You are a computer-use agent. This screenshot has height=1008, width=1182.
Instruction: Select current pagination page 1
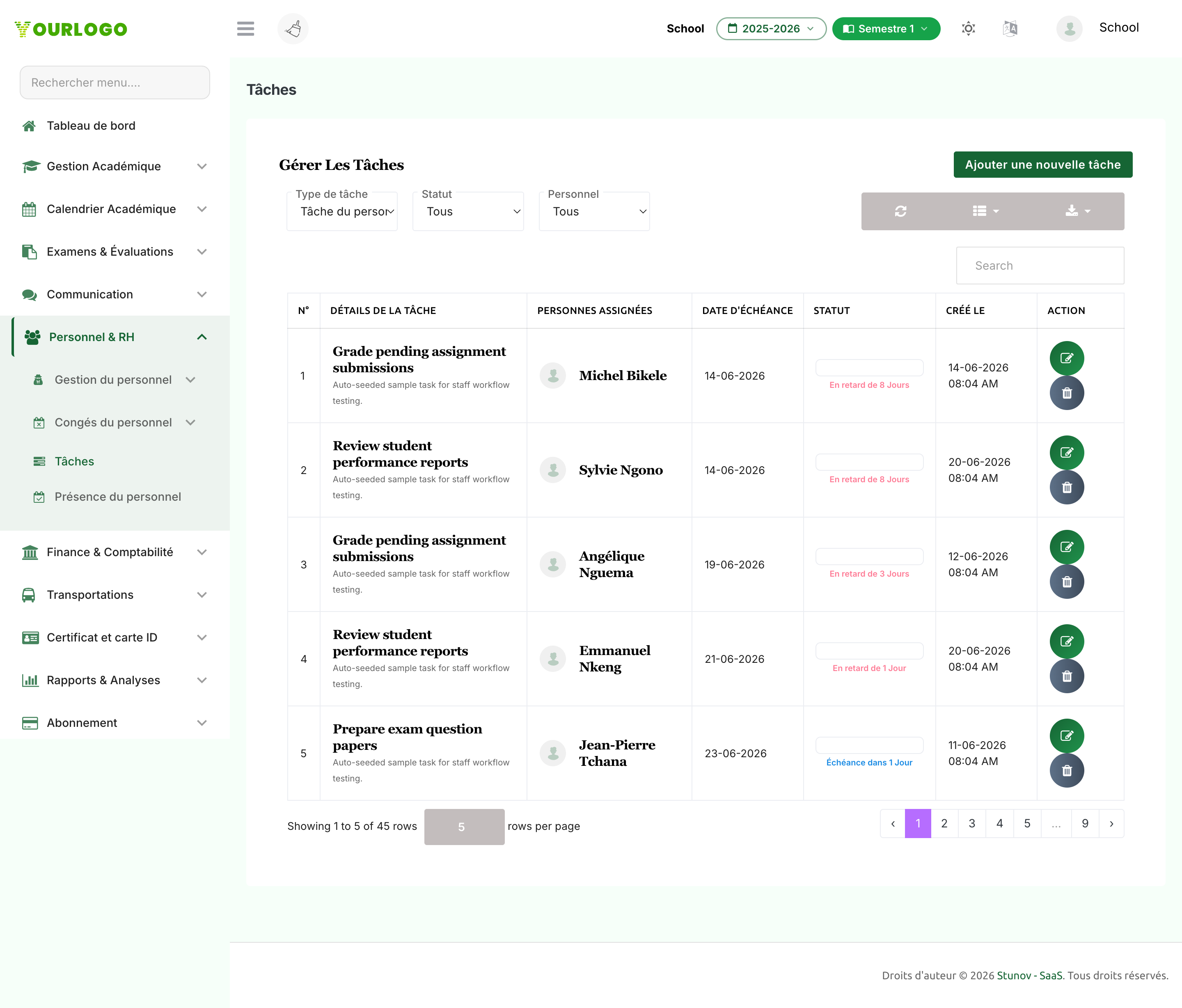[x=918, y=824]
